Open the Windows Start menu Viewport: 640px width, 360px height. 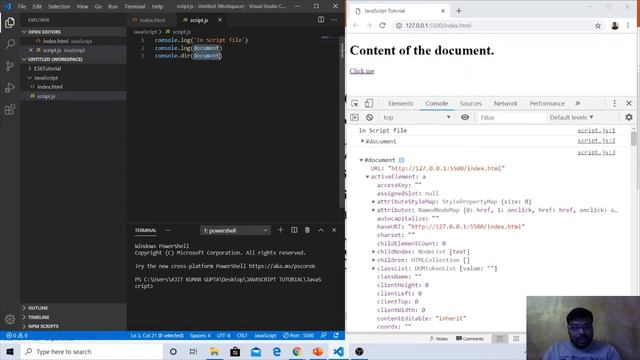[10, 351]
